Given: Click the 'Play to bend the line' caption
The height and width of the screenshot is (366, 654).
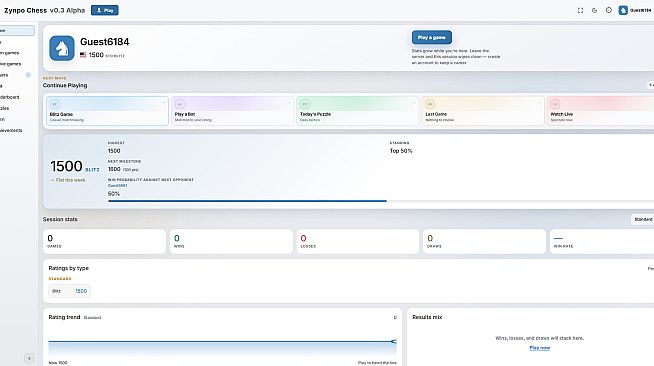Looking at the screenshot, I should pyautogui.click(x=377, y=363).
